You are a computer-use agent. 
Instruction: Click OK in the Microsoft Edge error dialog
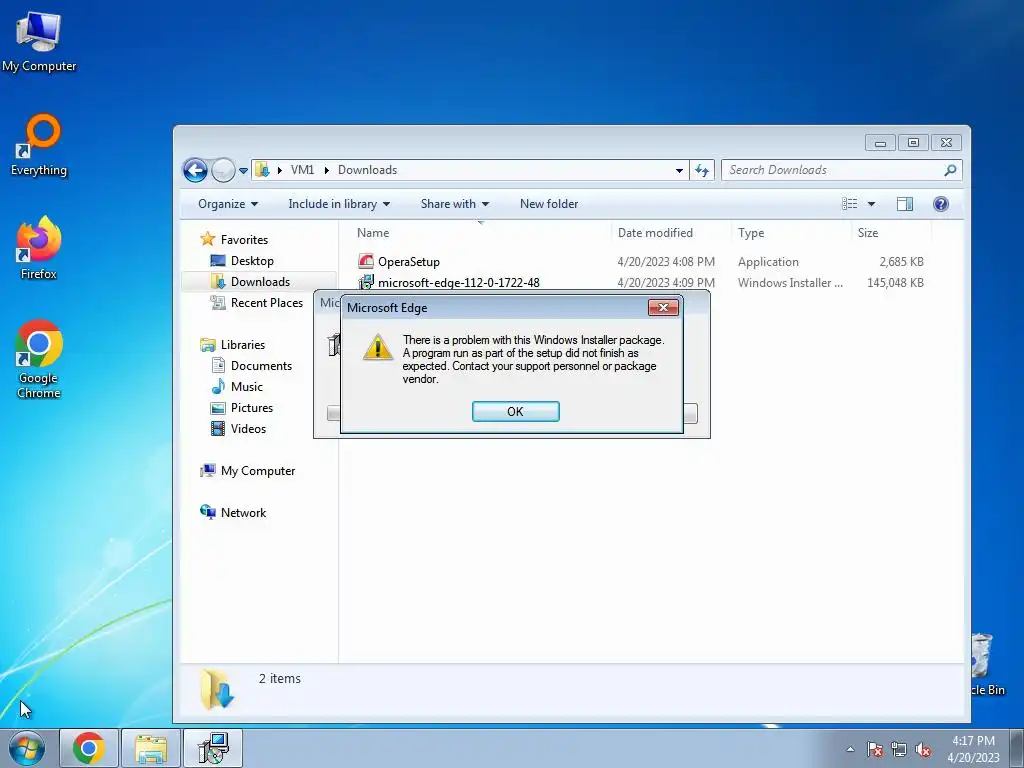click(x=515, y=411)
